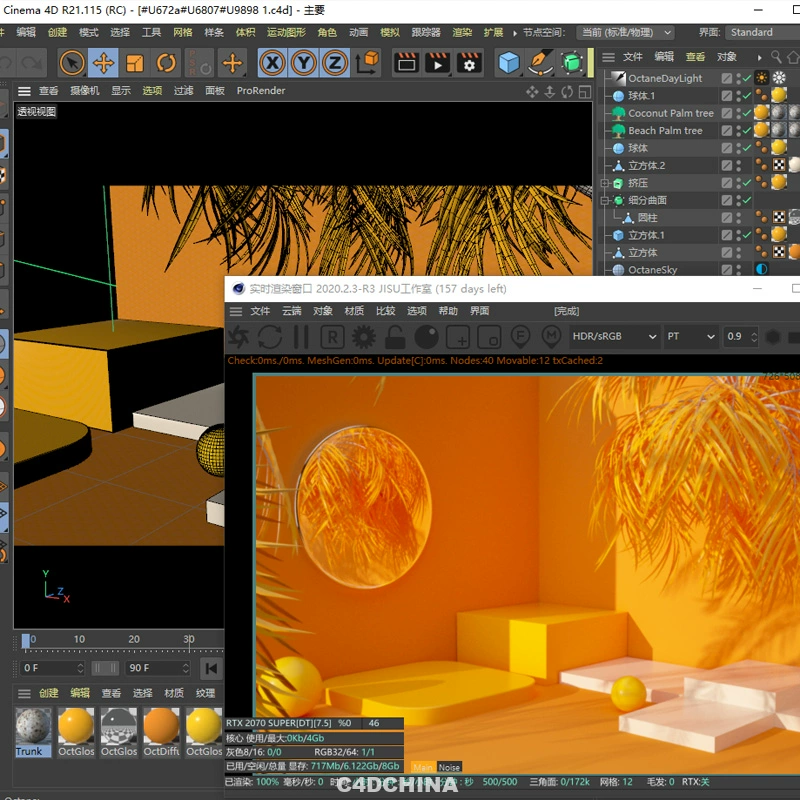The image size is (800, 800).
Task: Click the coordinate system cube icon
Action: coord(367,63)
